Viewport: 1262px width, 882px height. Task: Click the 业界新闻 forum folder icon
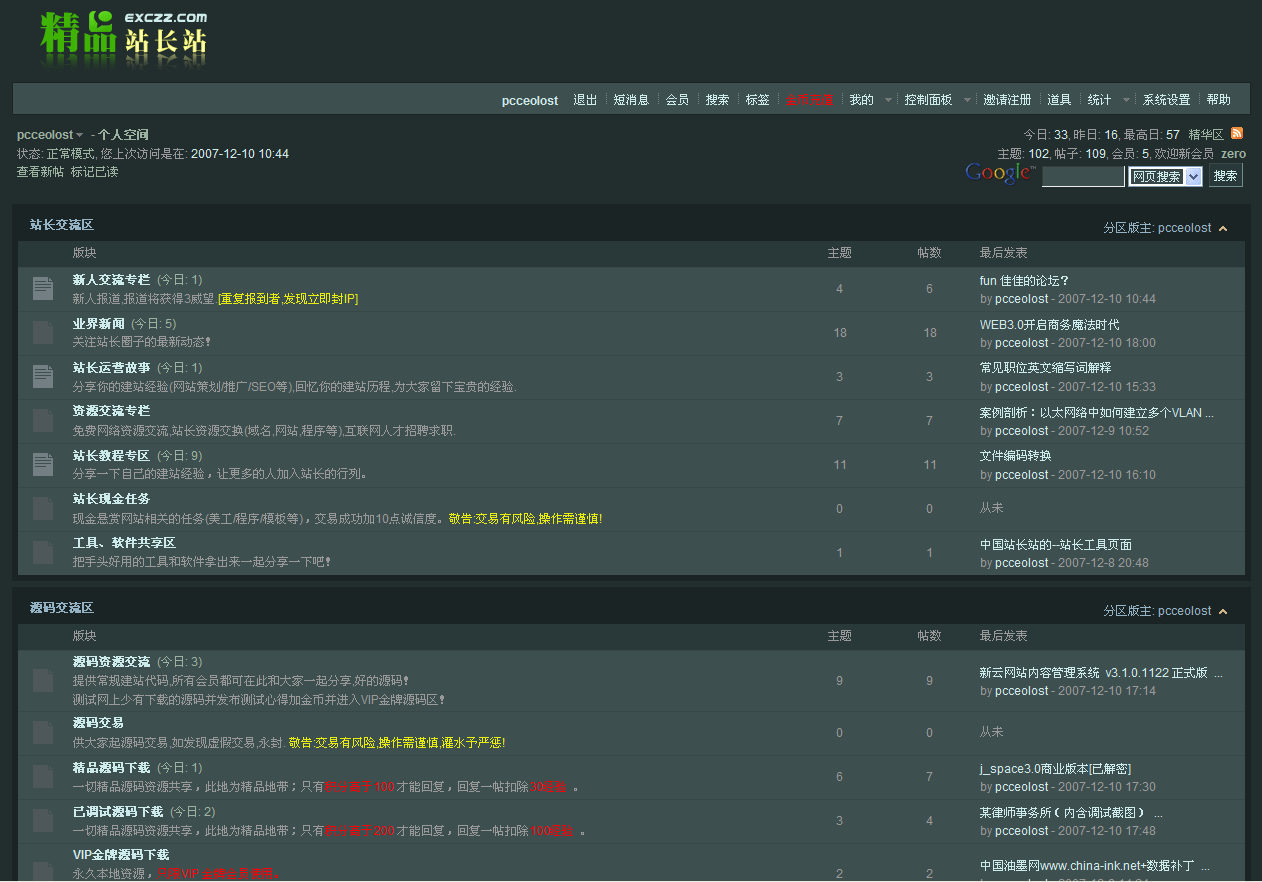click(43, 333)
